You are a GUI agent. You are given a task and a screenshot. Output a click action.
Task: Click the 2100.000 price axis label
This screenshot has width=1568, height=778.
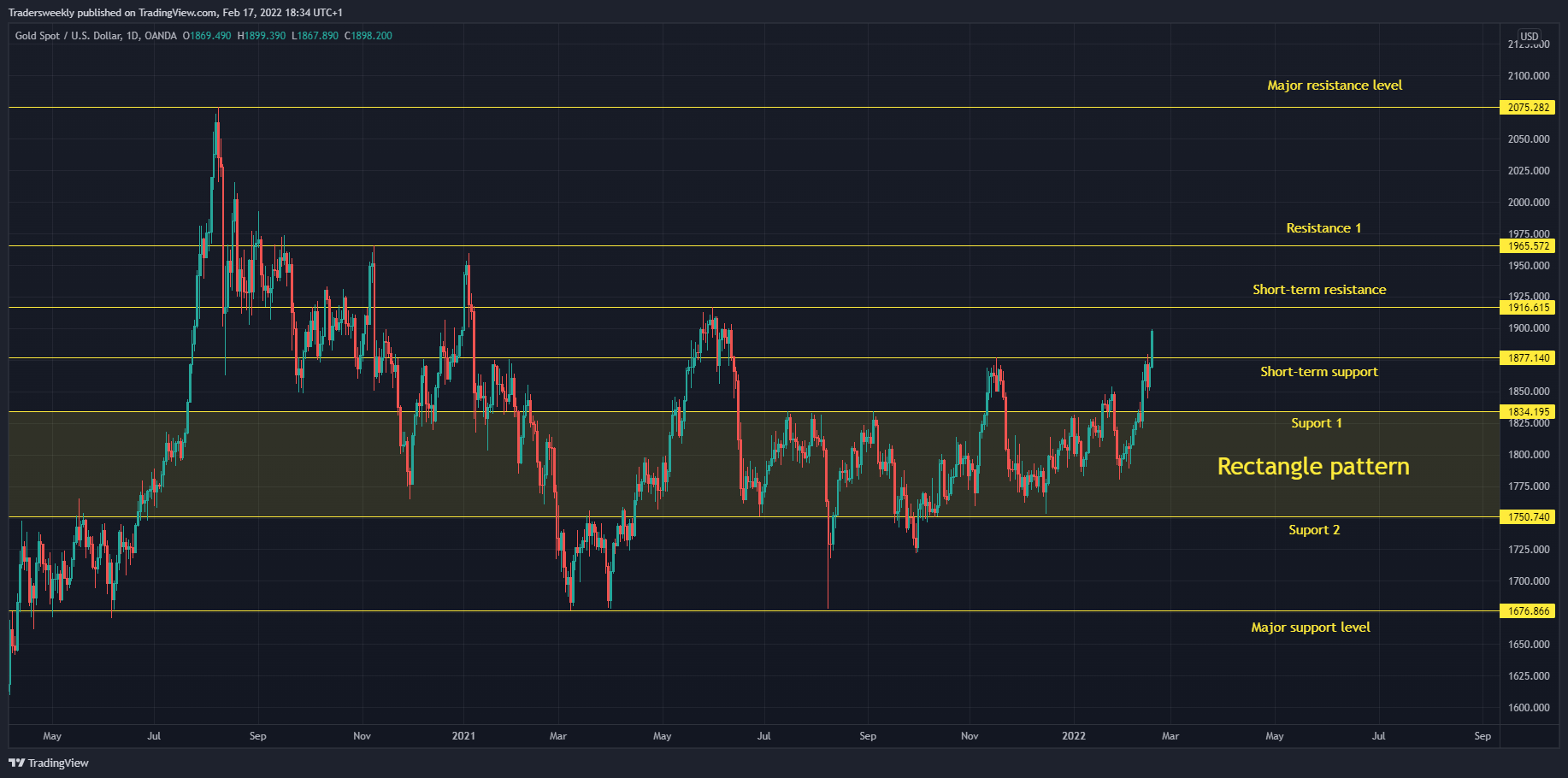(1529, 76)
